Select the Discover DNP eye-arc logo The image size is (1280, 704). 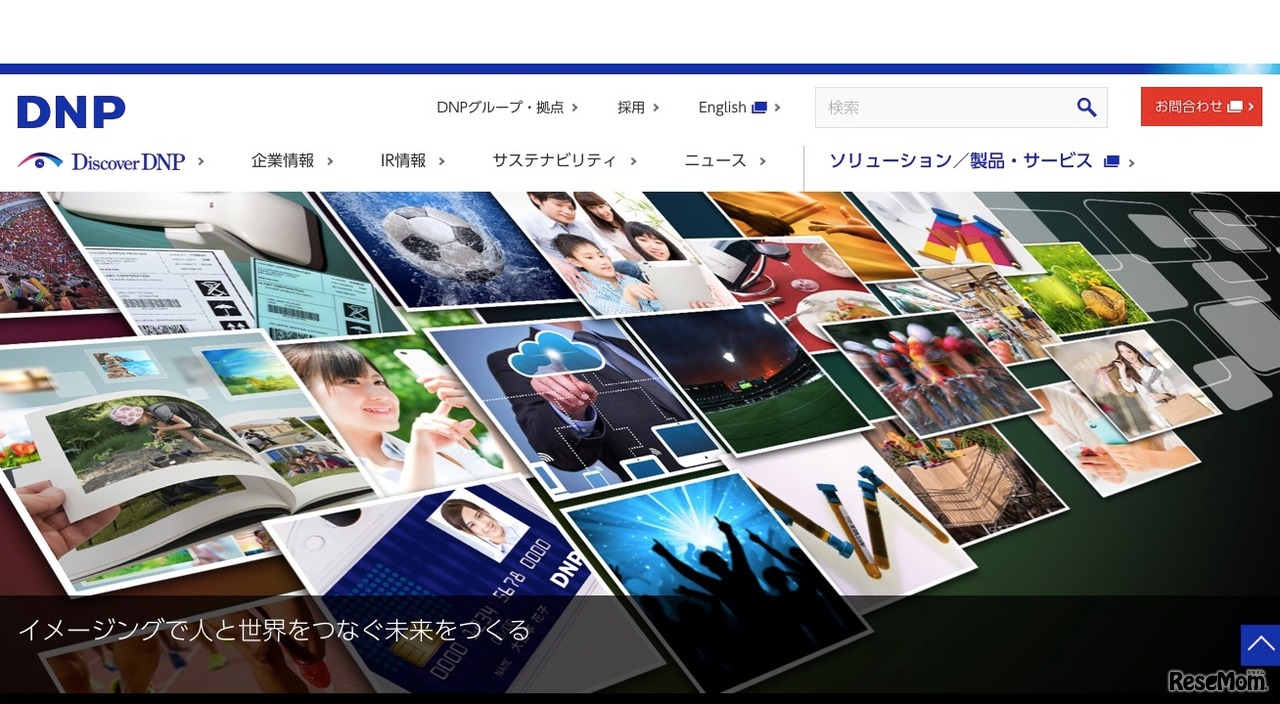pyautogui.click(x=38, y=160)
